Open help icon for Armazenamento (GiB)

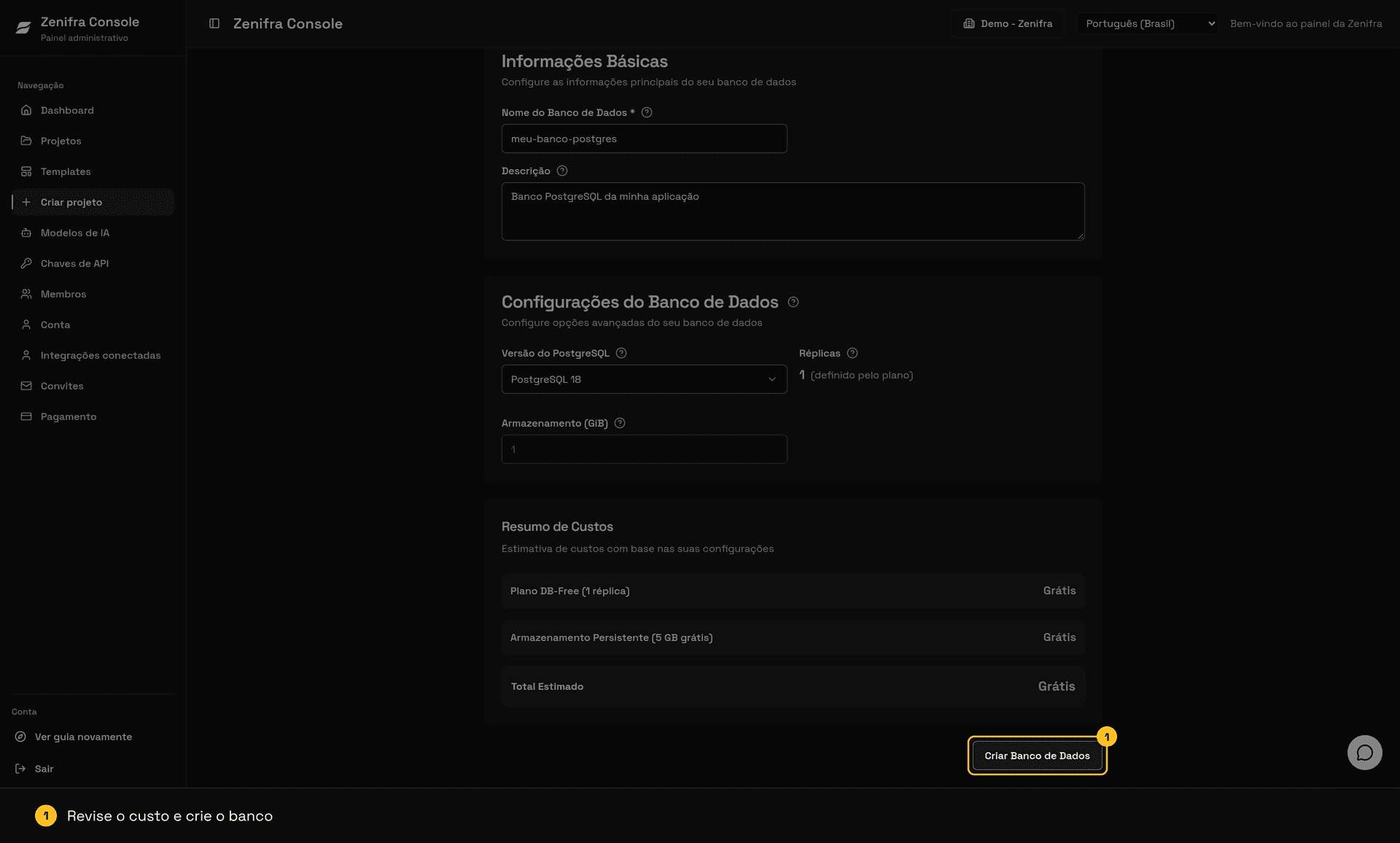pyautogui.click(x=620, y=423)
